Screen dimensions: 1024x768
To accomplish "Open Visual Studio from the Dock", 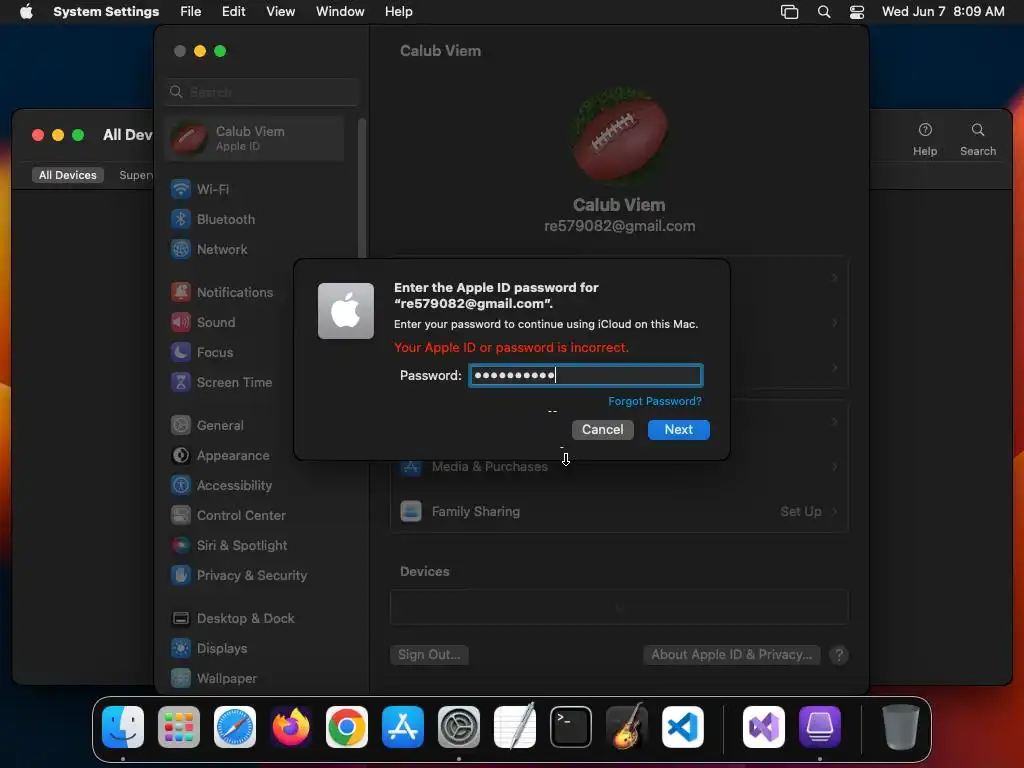I will click(764, 727).
